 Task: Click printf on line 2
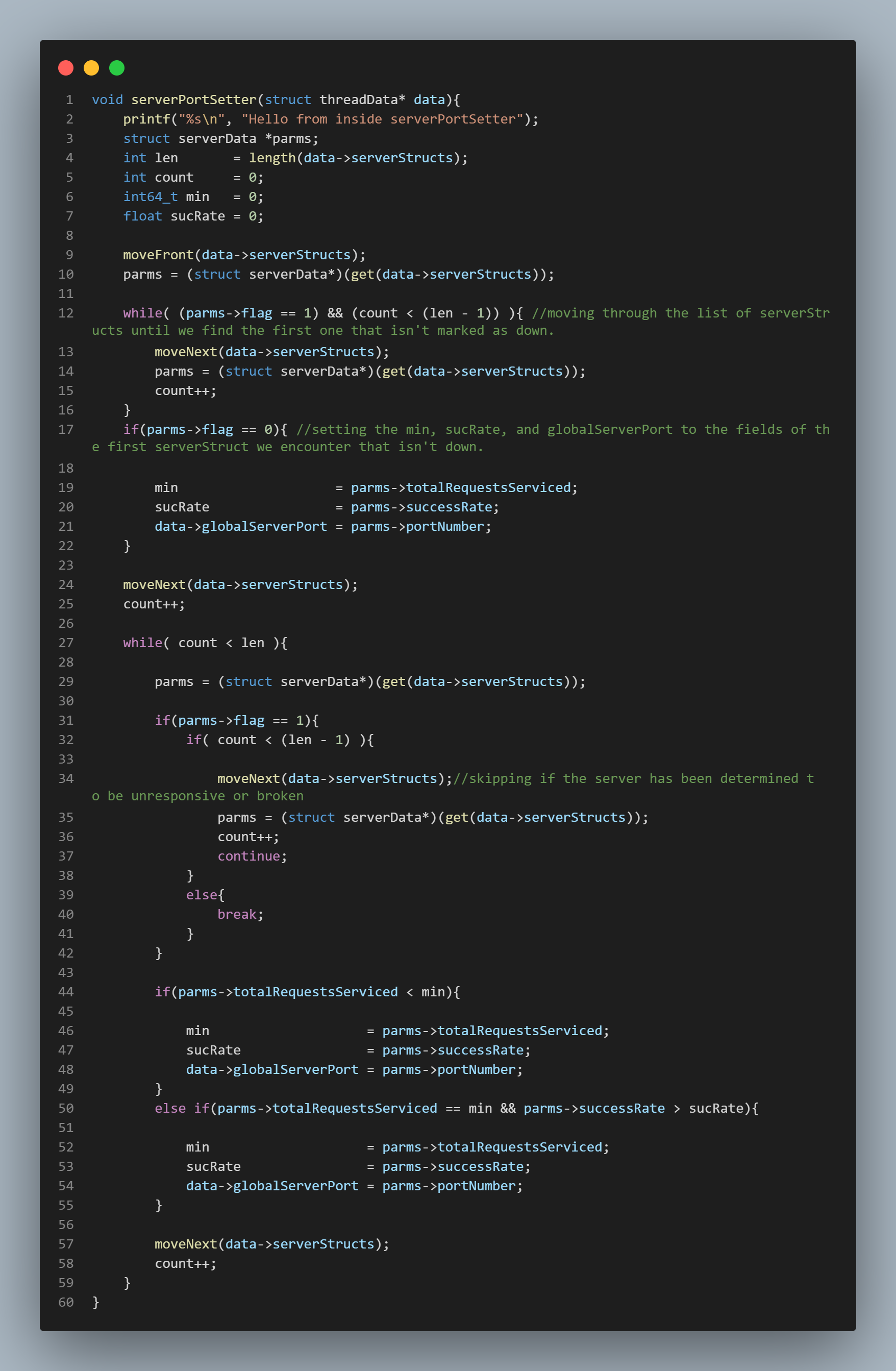(x=147, y=119)
